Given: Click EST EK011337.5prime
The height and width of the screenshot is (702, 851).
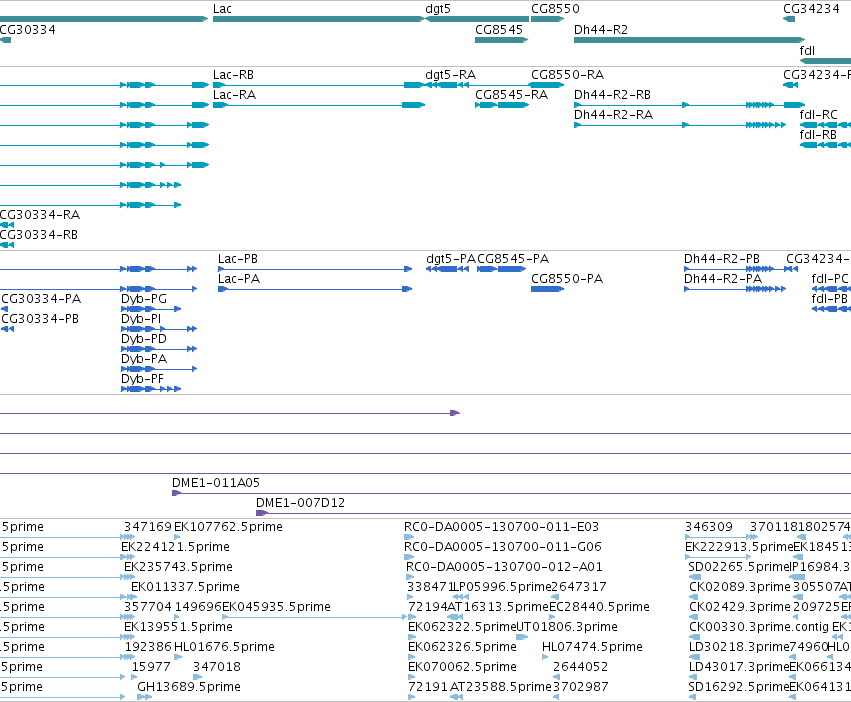Looking at the screenshot, I should point(185,587).
